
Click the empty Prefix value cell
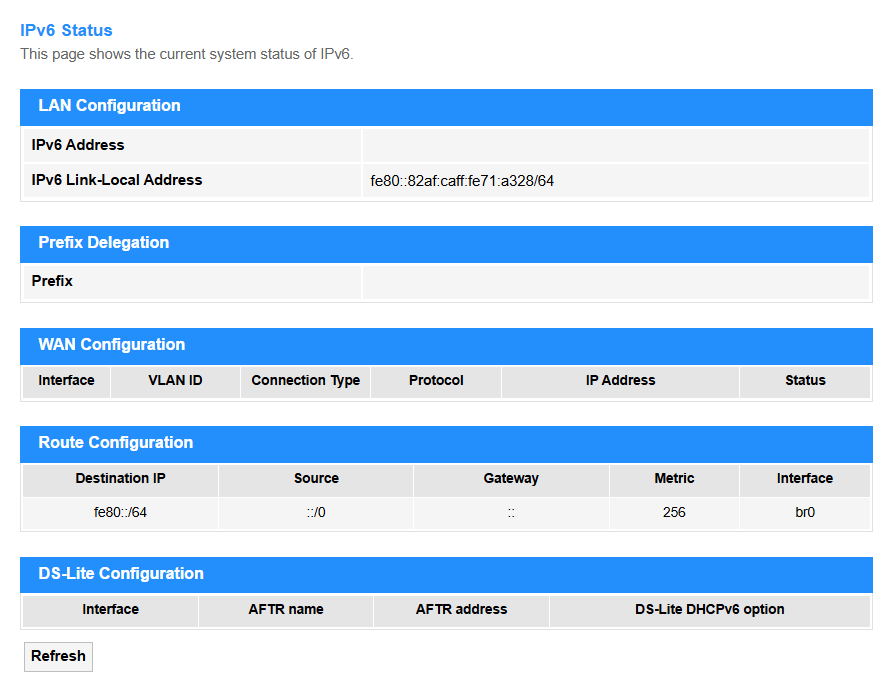[x=616, y=281]
